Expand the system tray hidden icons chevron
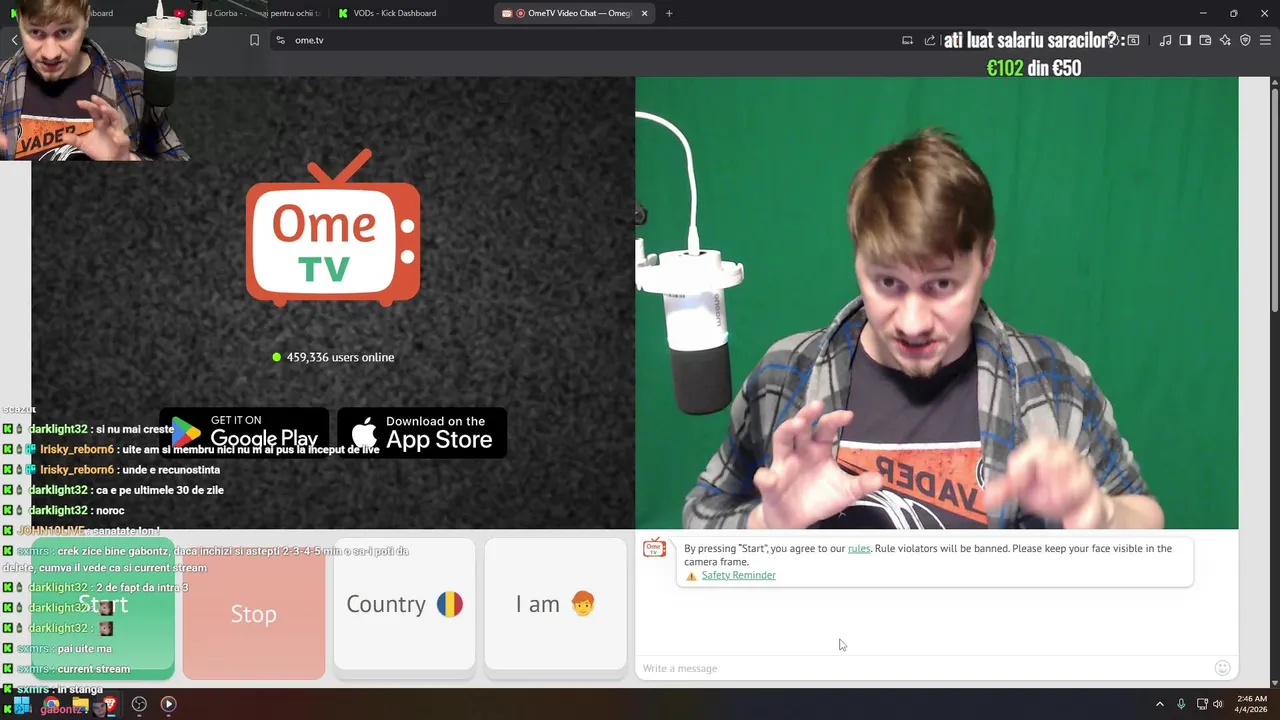 click(x=1160, y=704)
